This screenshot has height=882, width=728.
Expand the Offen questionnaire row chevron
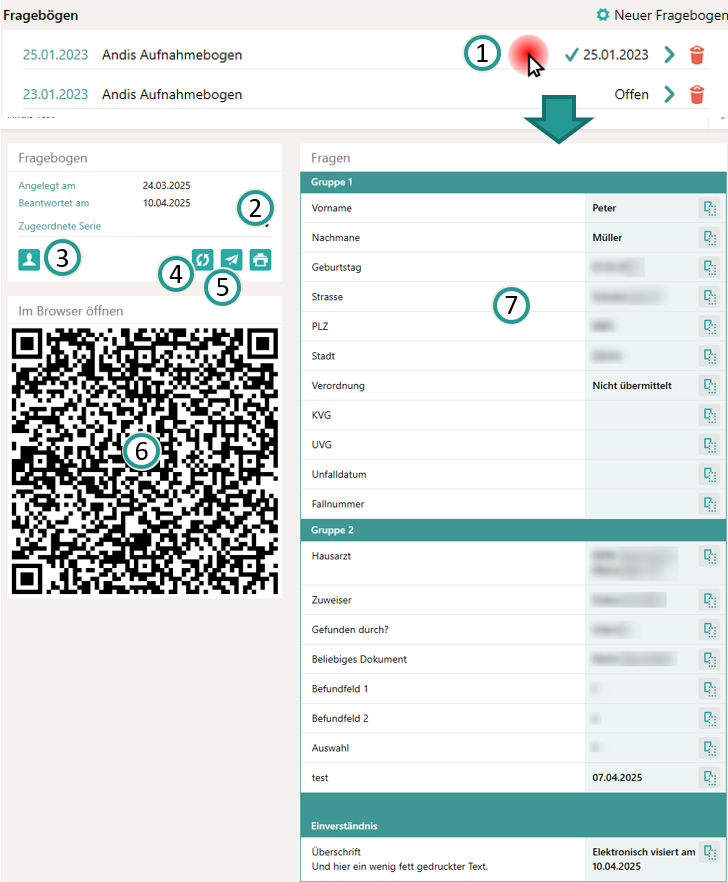[669, 94]
